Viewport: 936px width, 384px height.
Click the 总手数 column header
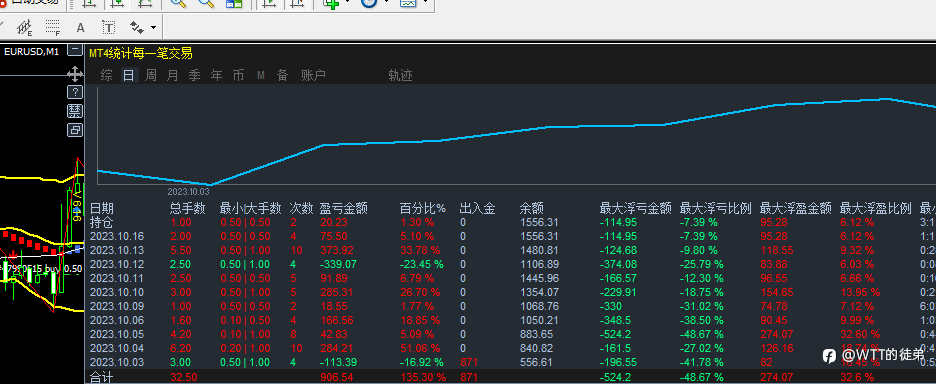click(x=188, y=208)
